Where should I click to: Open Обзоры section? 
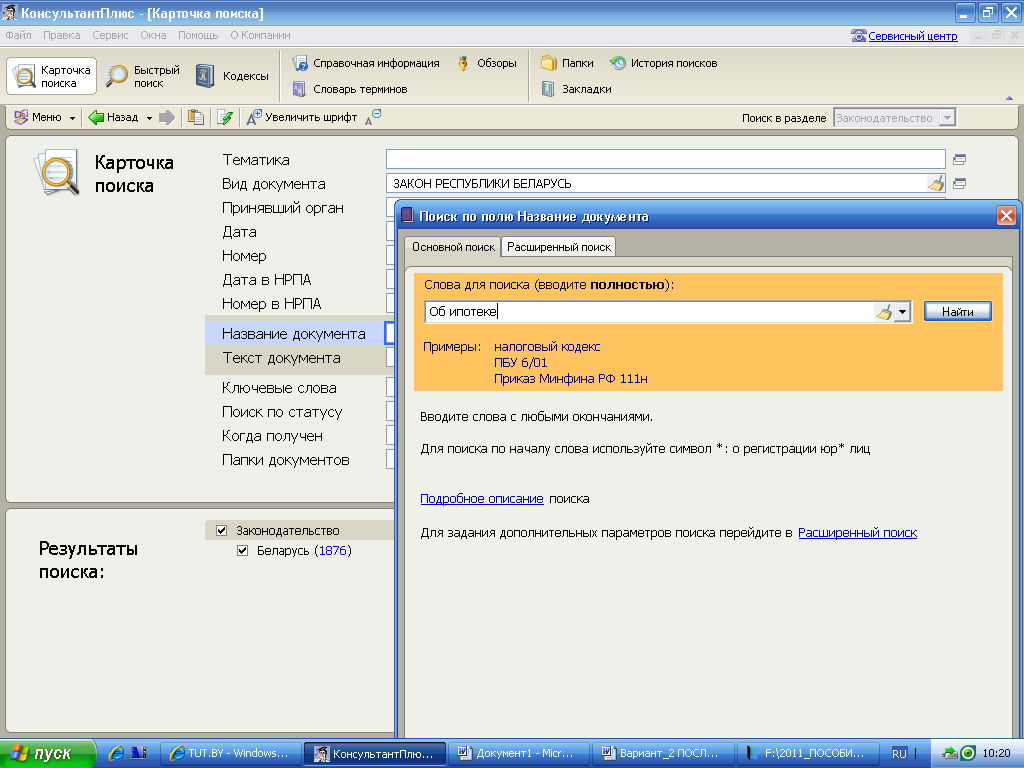(x=487, y=63)
